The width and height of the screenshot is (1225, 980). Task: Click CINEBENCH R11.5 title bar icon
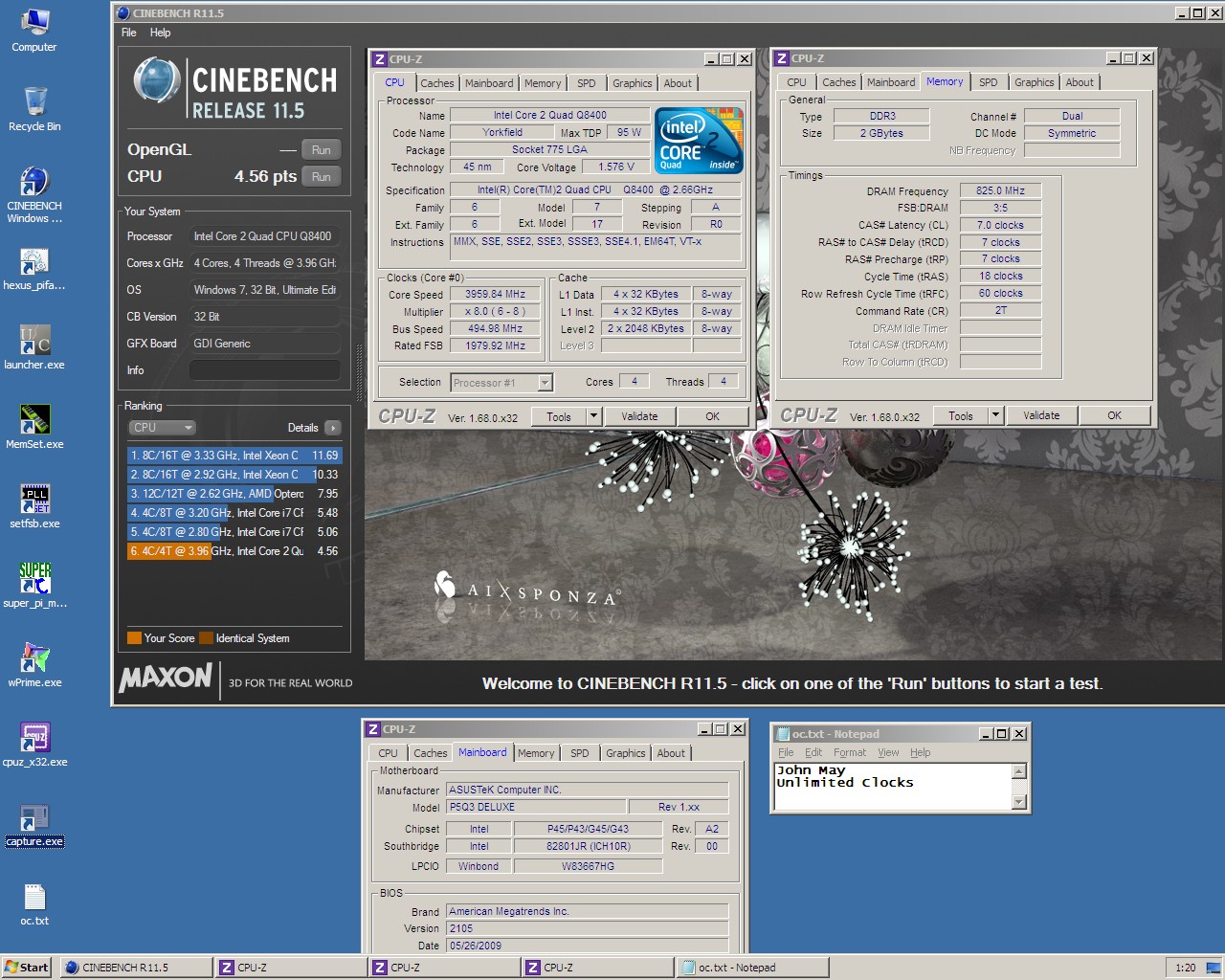pyautogui.click(x=122, y=13)
